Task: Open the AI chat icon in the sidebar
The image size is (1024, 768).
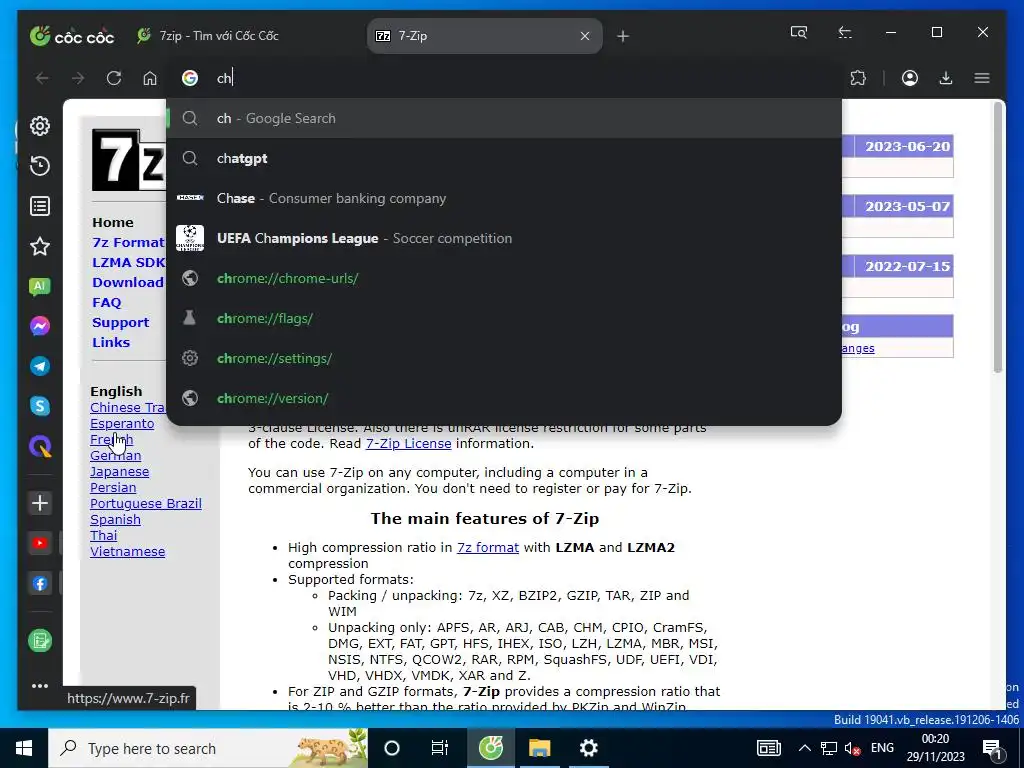Action: 40,286
